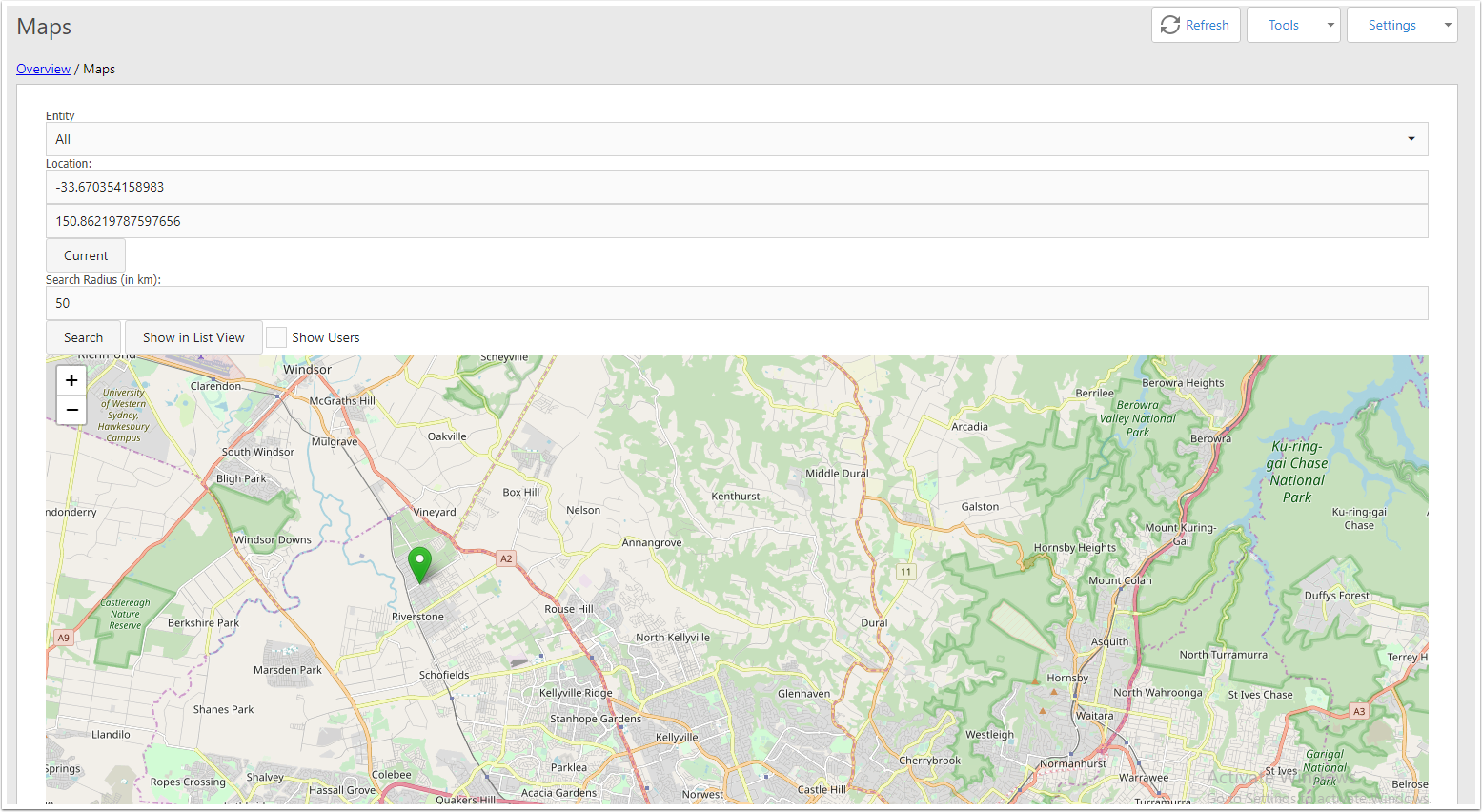Image resolution: width=1482 pixels, height=812 pixels.
Task: Click the Kenthurst map label
Action: pyautogui.click(x=736, y=496)
